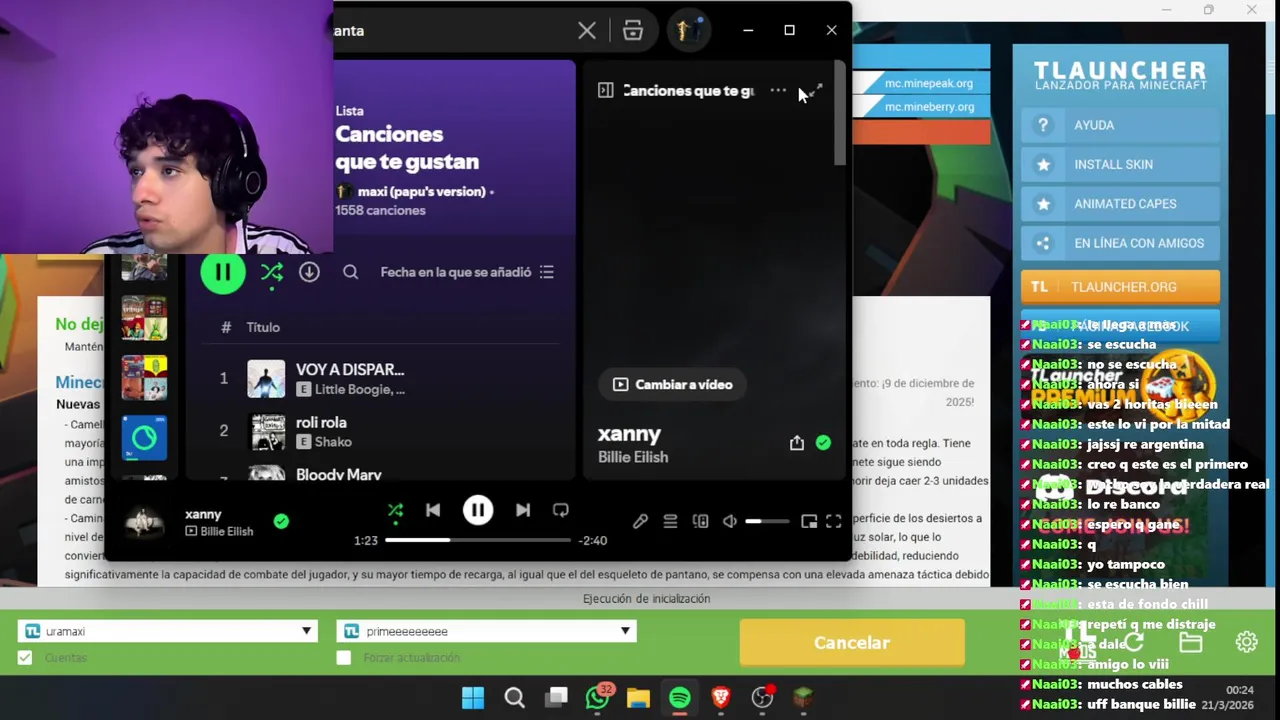Viewport: 1280px width, 720px height.
Task: Open the 'Fecha en la que se añadió' sort menu
Action: 467,272
